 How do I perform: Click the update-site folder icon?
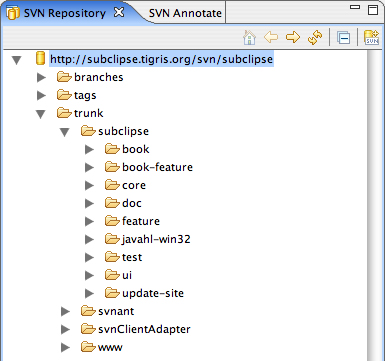pyautogui.click(x=112, y=293)
